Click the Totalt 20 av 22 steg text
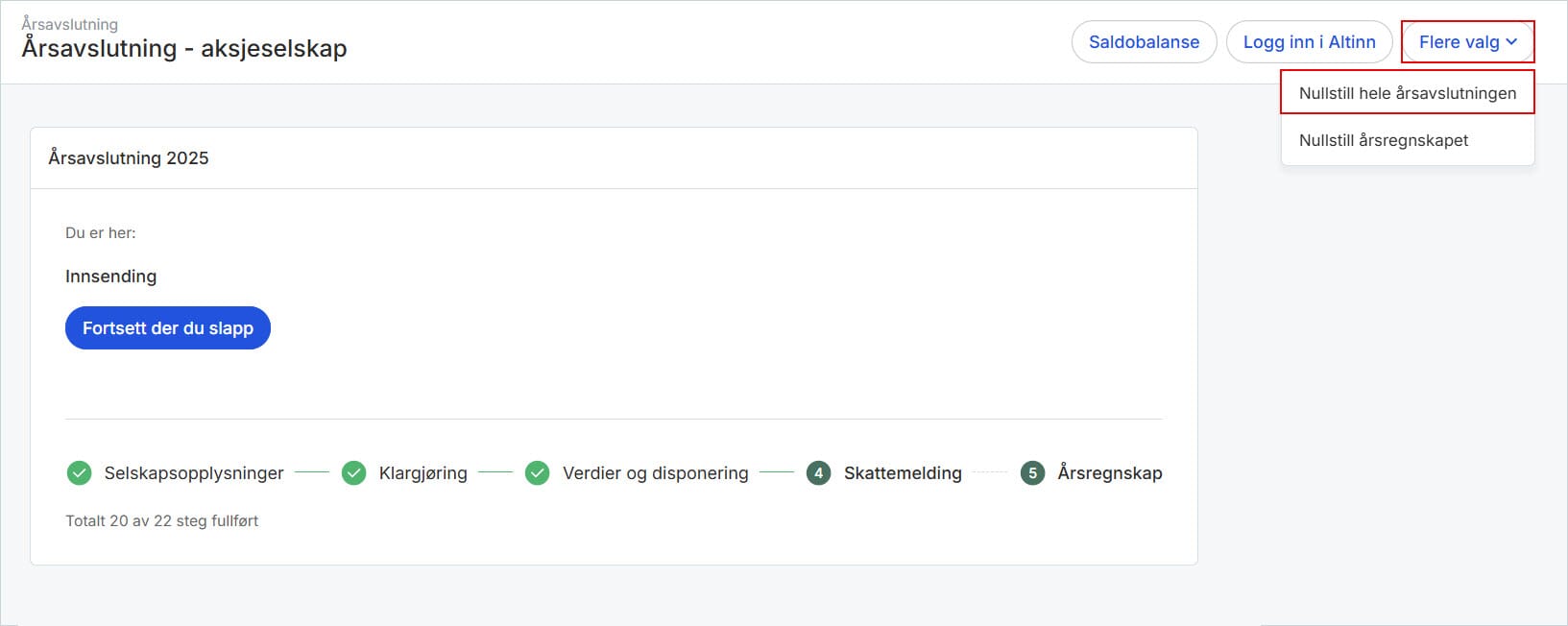This screenshot has height=626, width=1568. (161, 521)
